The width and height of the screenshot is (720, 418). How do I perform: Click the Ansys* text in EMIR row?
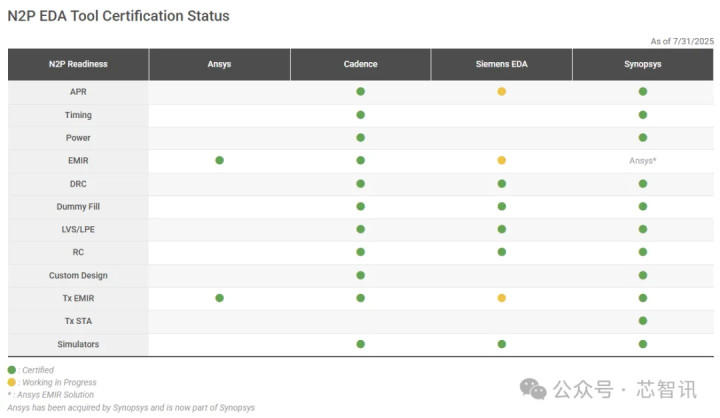point(642,160)
